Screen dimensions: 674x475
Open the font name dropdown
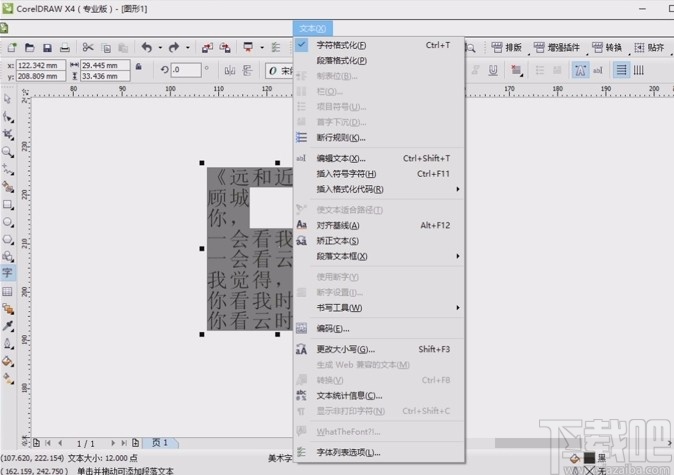pyautogui.click(x=279, y=70)
